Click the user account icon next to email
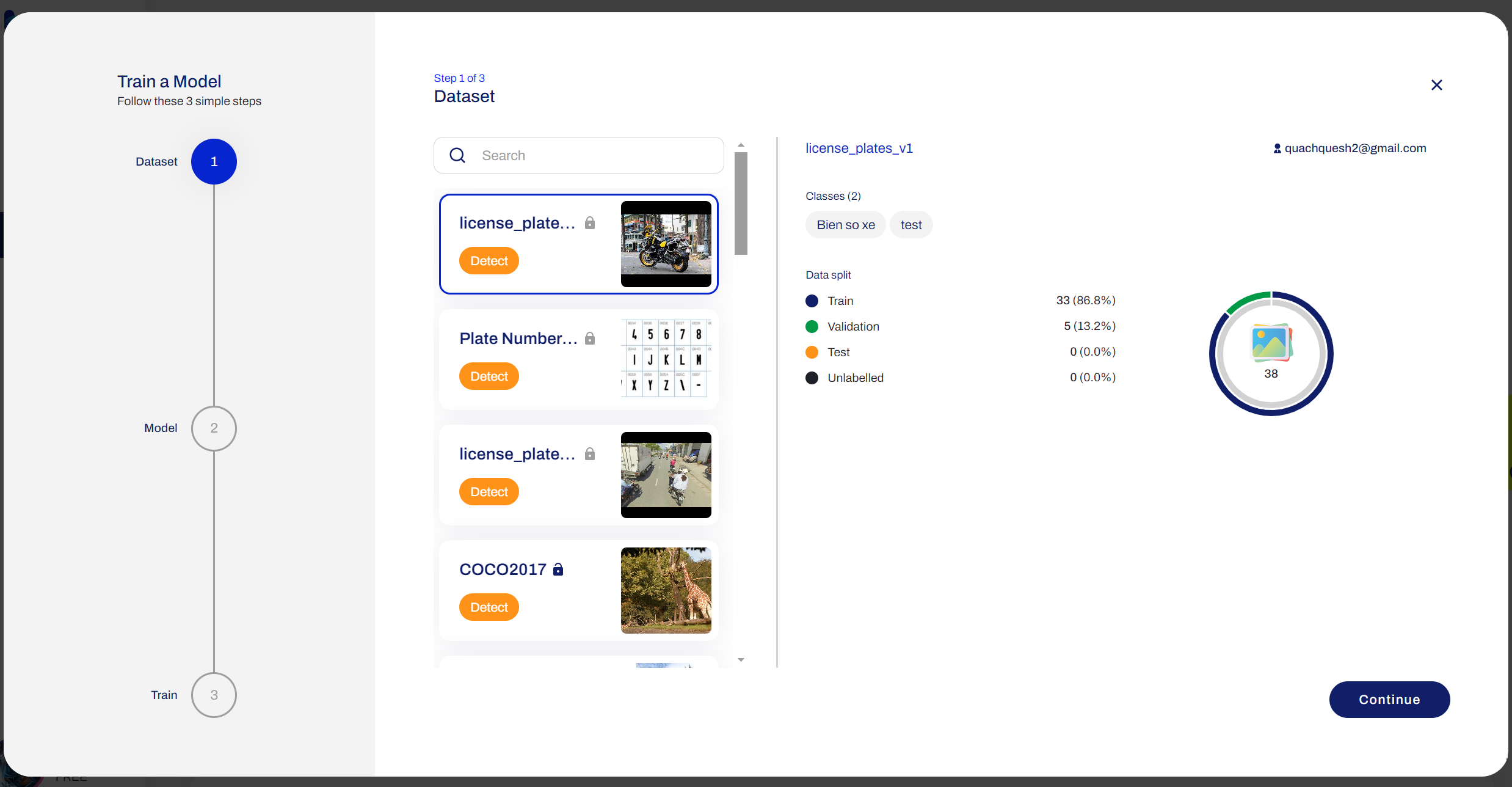This screenshot has height=787, width=1512. tap(1277, 148)
